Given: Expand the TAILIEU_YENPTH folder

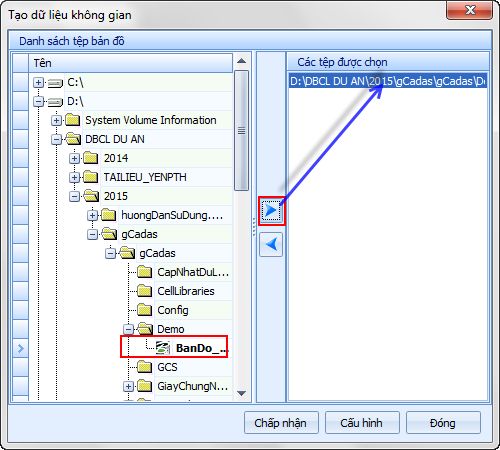Looking at the screenshot, I should coord(74,178).
